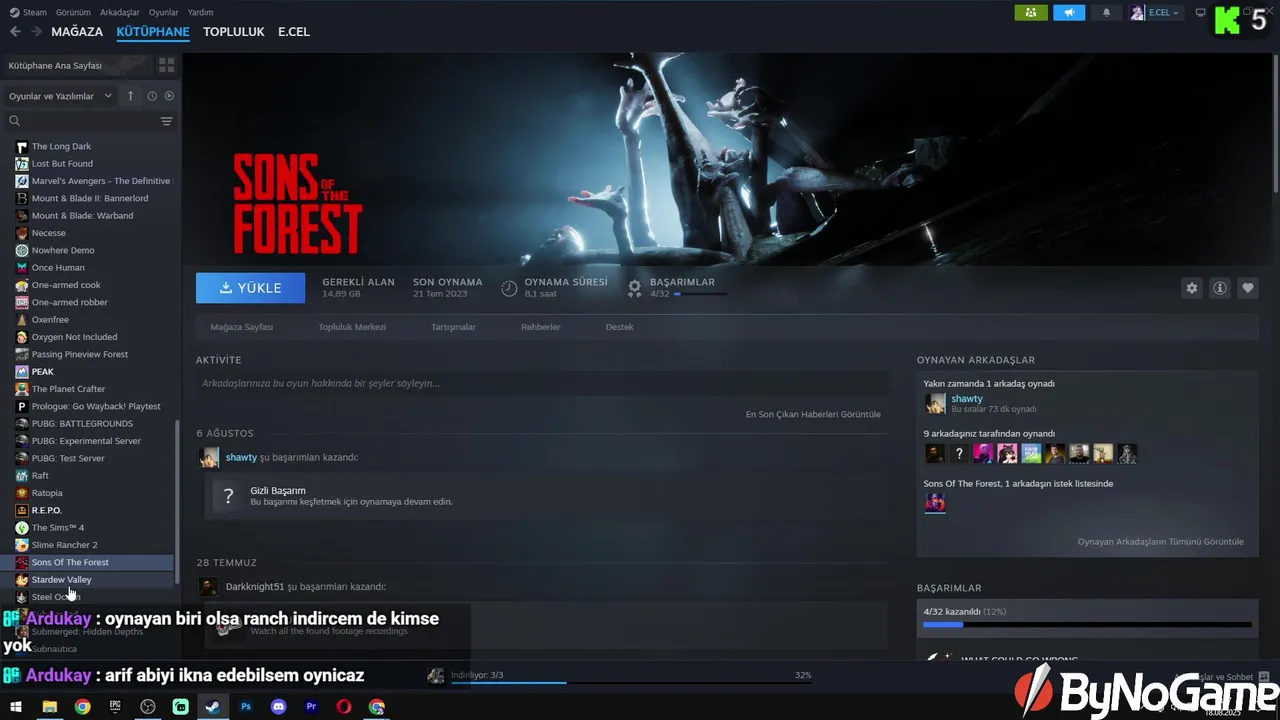1280x720 pixels.
Task: Click the activity status input field
Action: (x=542, y=383)
